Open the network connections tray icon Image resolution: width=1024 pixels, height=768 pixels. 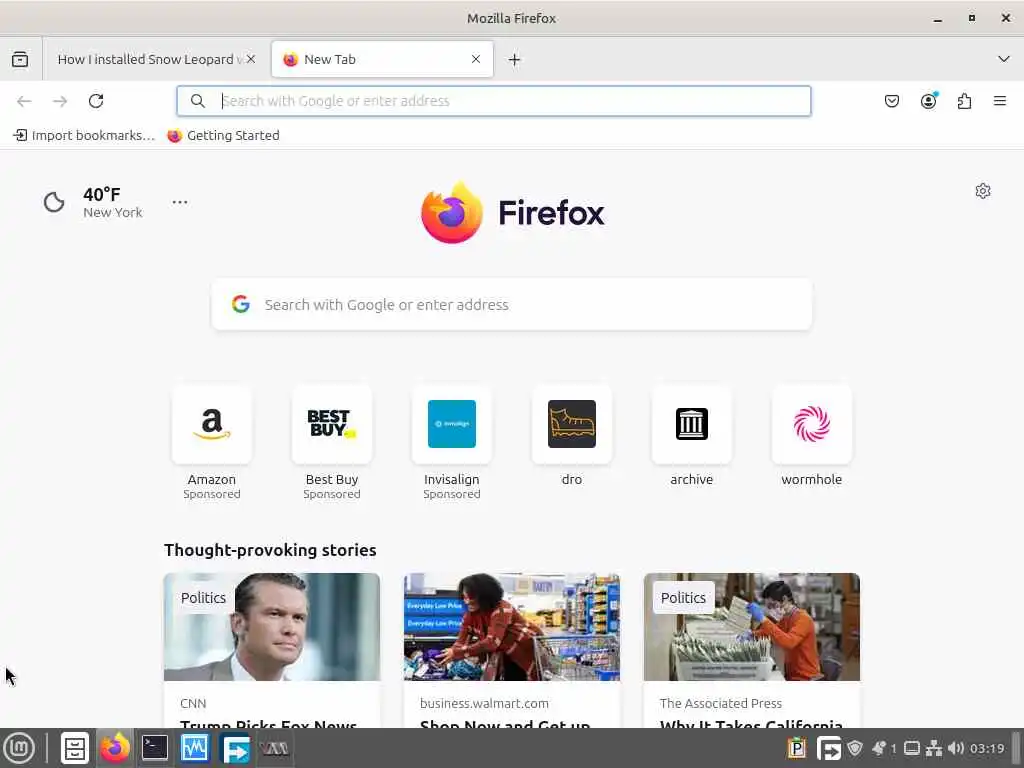tap(934, 748)
